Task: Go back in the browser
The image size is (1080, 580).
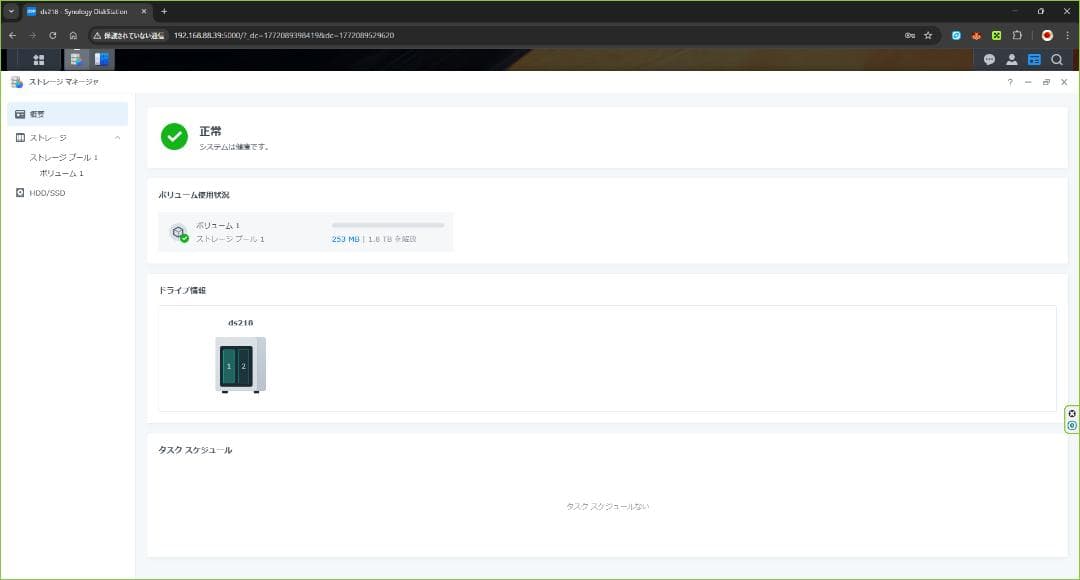Action: (x=12, y=35)
